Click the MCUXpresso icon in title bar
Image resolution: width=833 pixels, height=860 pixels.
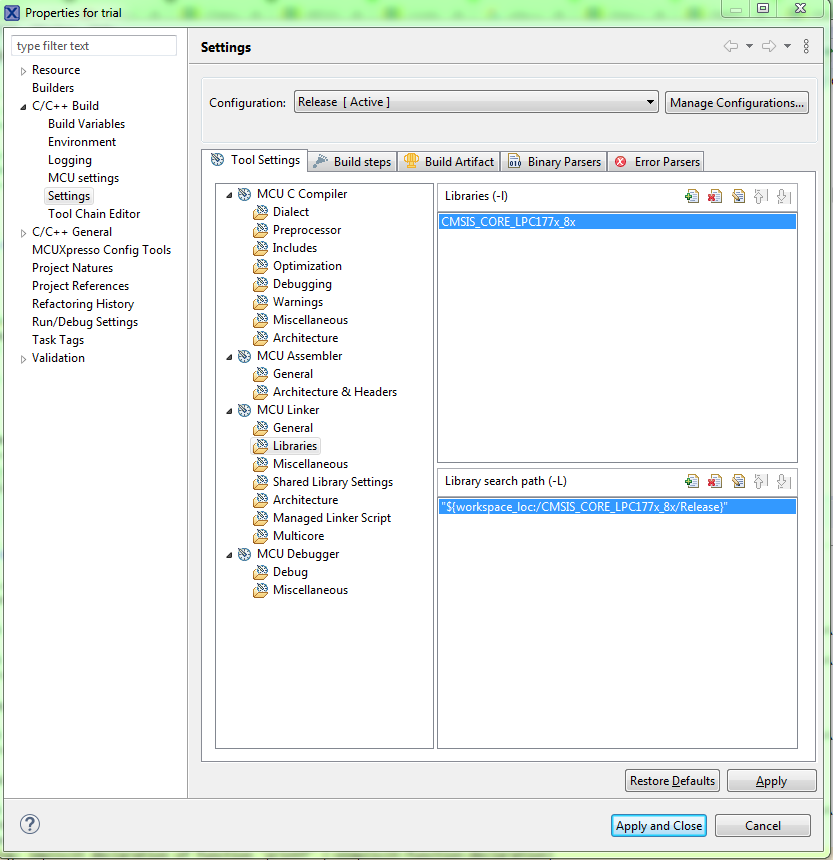[12, 12]
